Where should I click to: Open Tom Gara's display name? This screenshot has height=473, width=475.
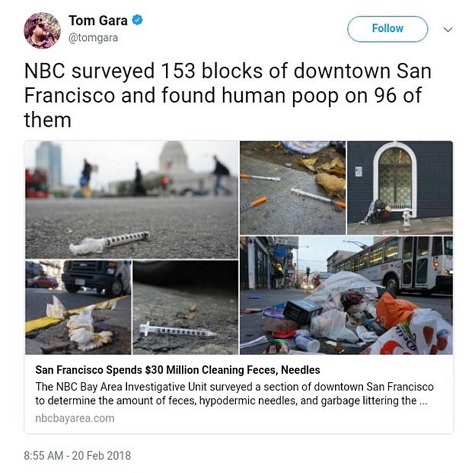pos(98,21)
